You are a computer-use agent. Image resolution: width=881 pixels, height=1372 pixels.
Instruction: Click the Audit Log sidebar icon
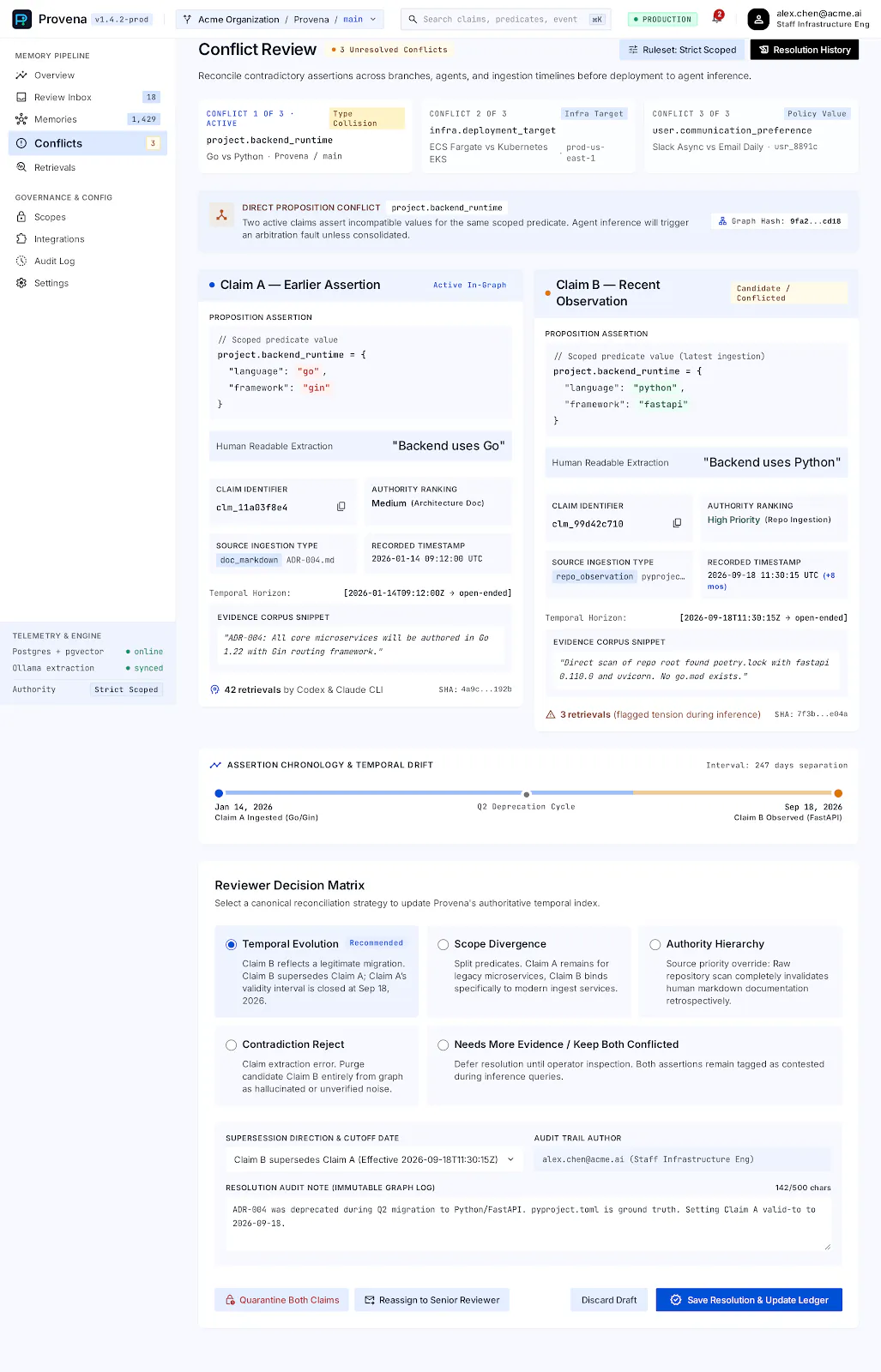click(x=21, y=261)
